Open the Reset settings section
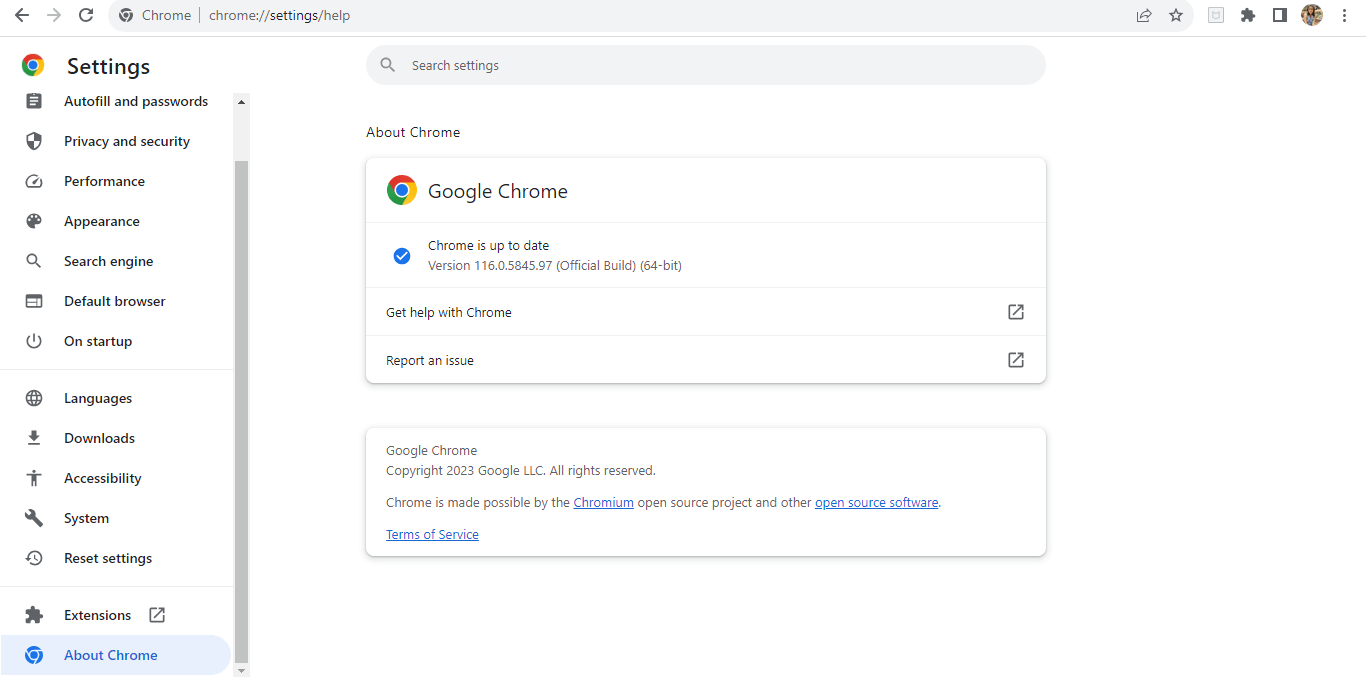1366x677 pixels. click(x=107, y=557)
